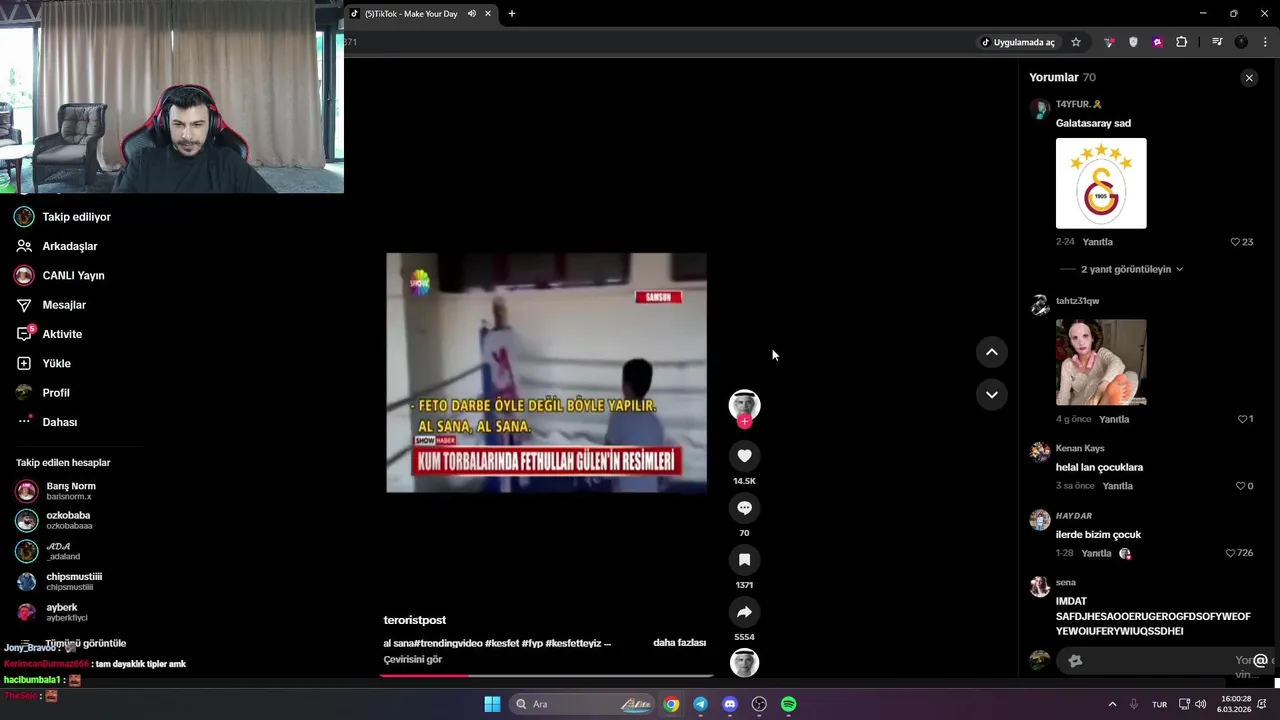This screenshot has width=1280, height=720.
Task: Reply to Kenan Kays' comment
Action: (1117, 486)
